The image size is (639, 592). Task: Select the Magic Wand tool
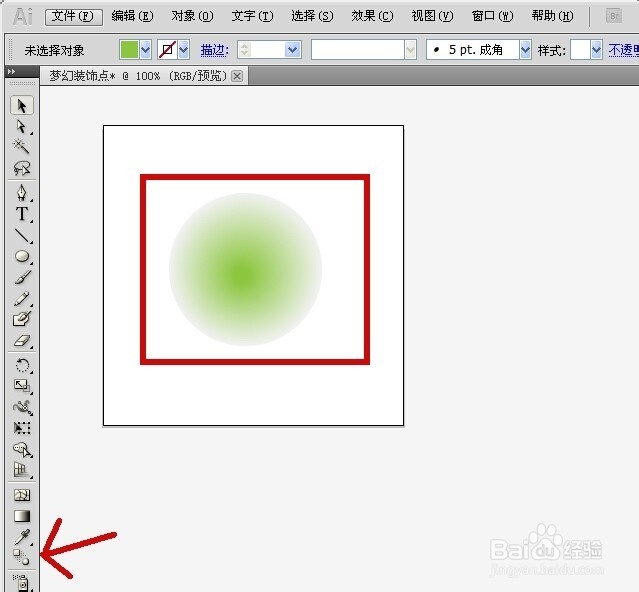coord(22,146)
